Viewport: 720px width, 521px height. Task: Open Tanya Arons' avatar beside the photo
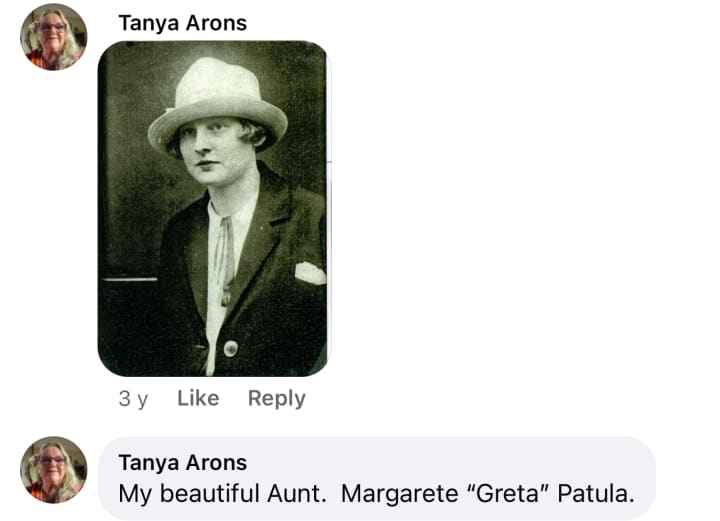54,37
